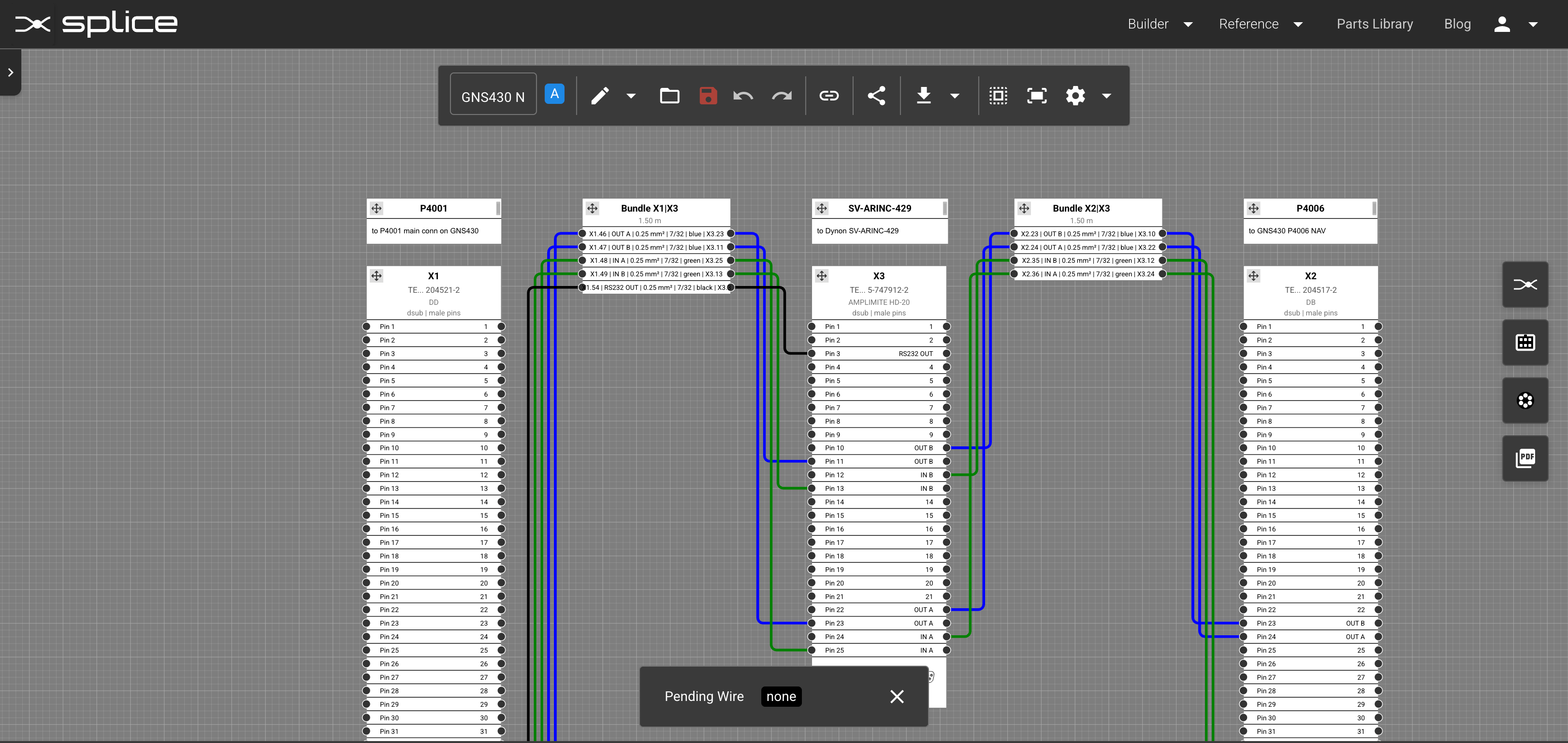The height and width of the screenshot is (743, 1568).
Task: Open the folder icon in toolbar
Action: point(669,96)
